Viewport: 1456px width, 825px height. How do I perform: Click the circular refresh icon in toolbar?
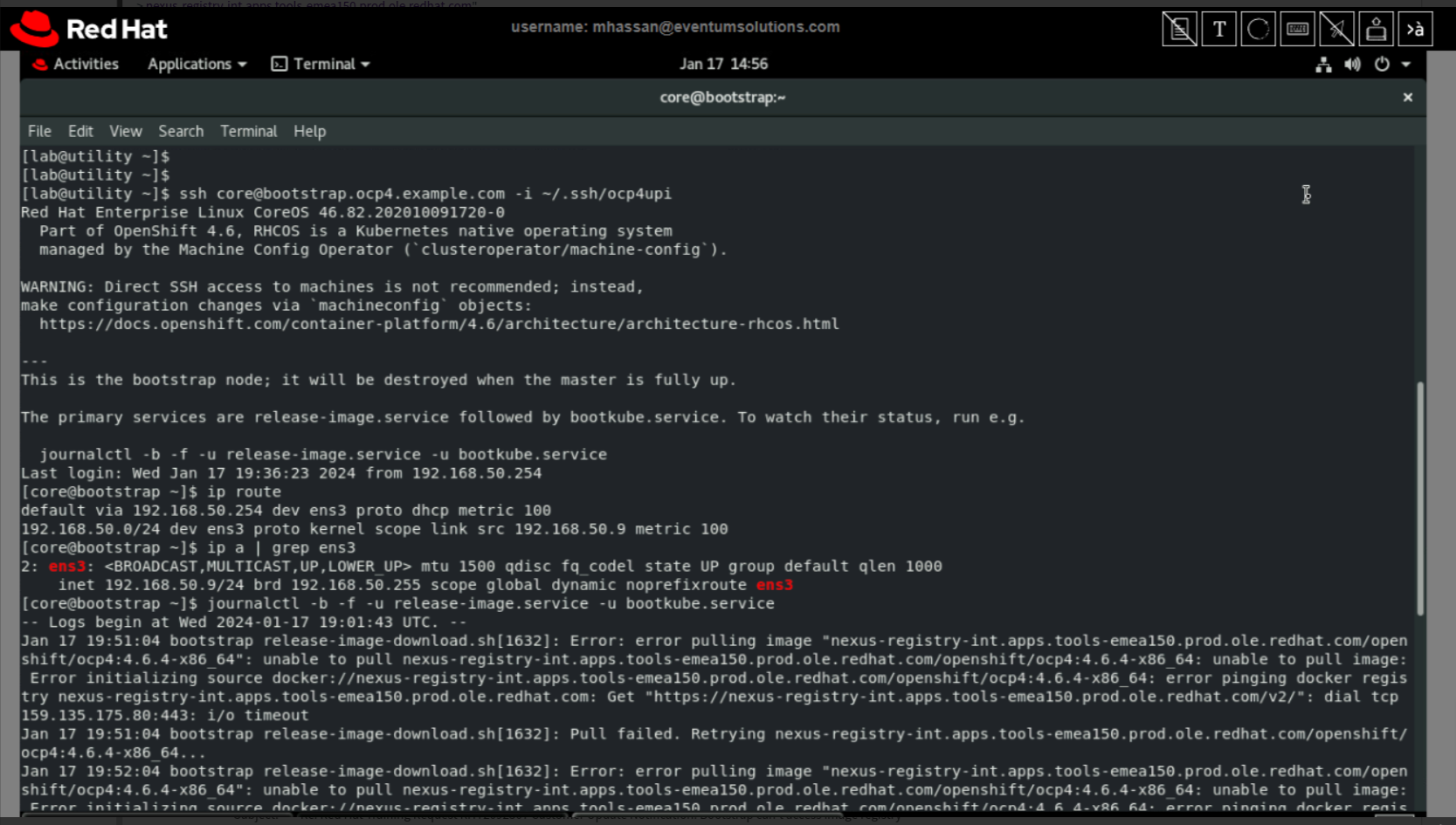pyautogui.click(x=1258, y=29)
